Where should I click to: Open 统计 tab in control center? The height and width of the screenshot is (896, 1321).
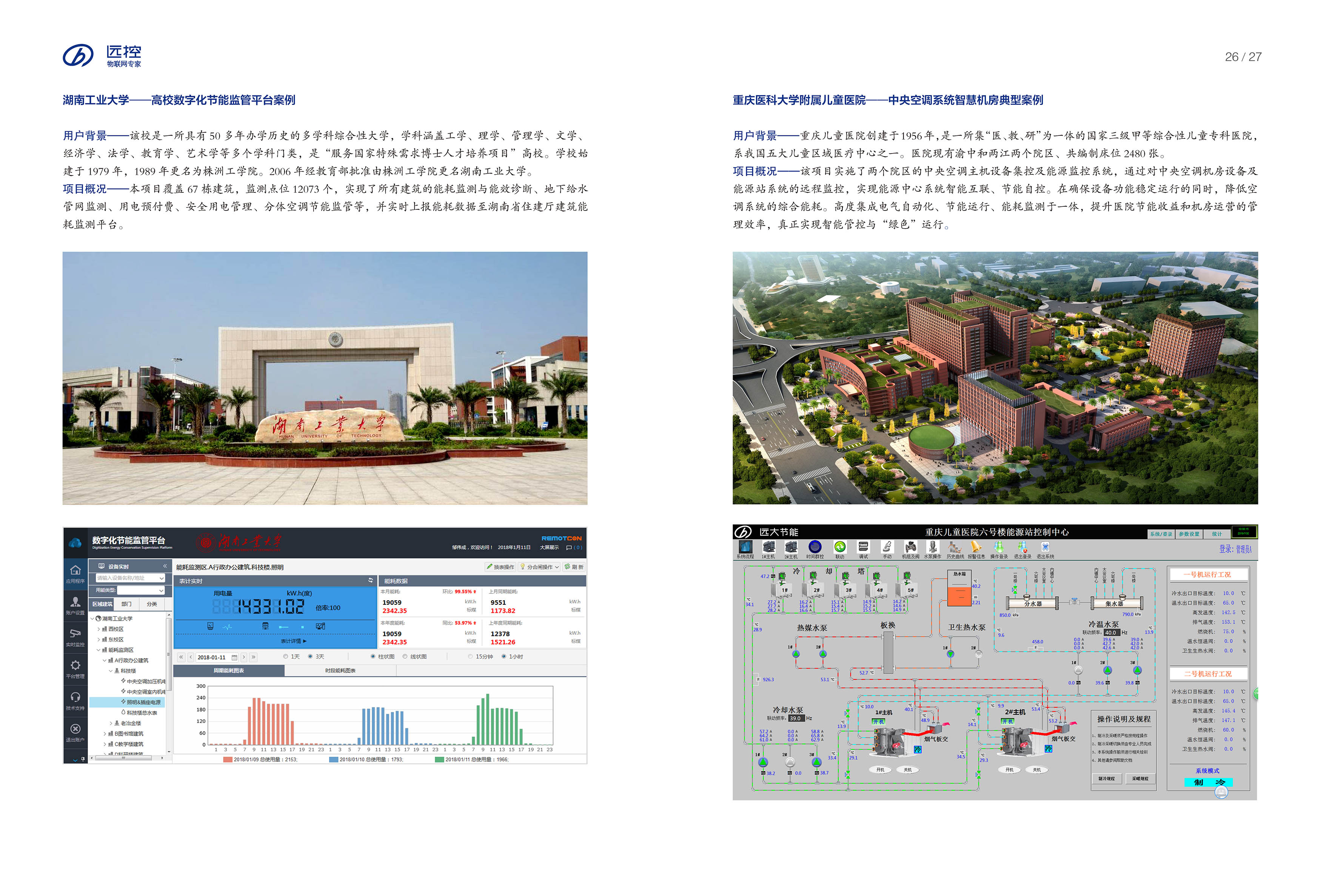click(1216, 534)
